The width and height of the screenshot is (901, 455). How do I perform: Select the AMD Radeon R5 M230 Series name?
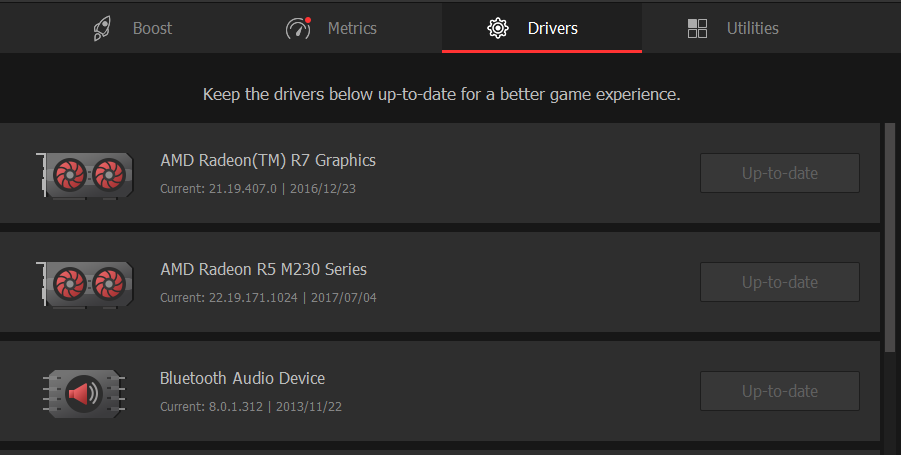point(263,269)
